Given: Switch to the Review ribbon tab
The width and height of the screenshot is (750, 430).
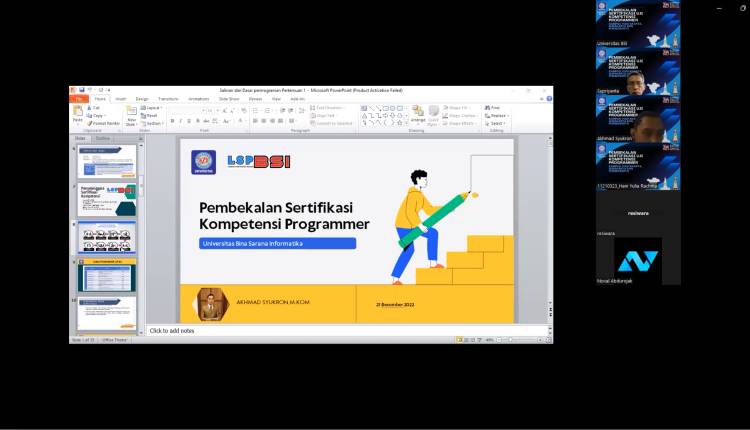Looking at the screenshot, I should (x=255, y=99).
